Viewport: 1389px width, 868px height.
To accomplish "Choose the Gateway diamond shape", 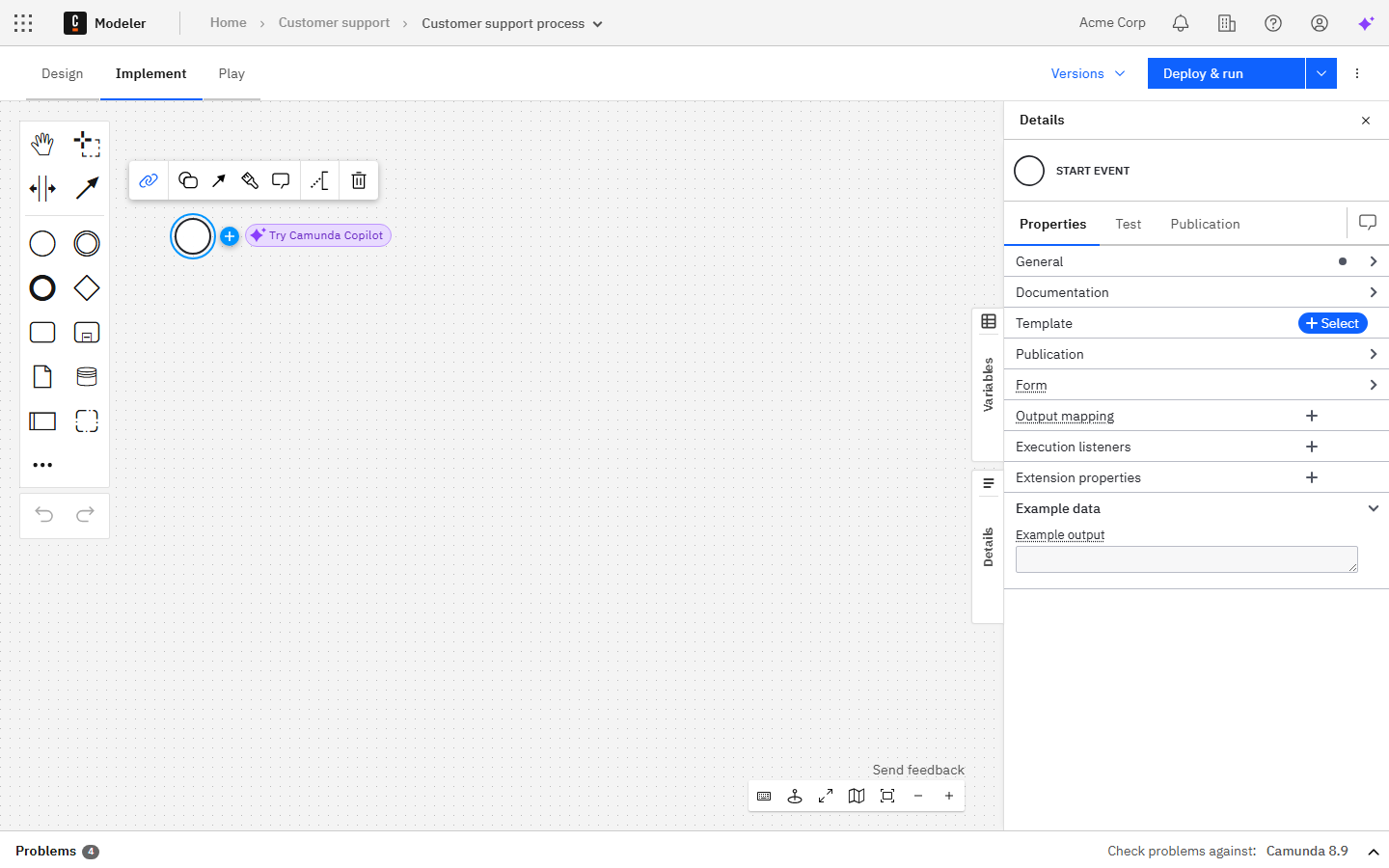I will [87, 287].
